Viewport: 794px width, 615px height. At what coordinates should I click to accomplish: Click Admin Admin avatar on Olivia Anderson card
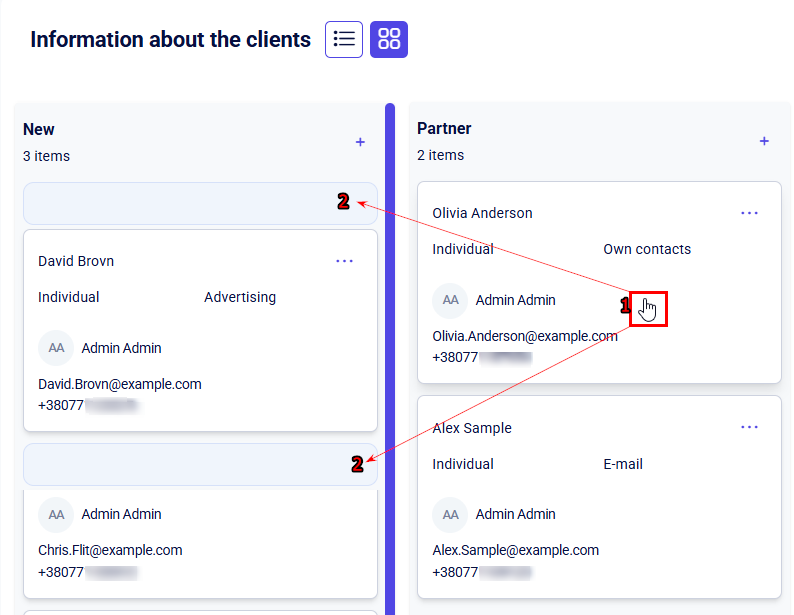tap(450, 300)
